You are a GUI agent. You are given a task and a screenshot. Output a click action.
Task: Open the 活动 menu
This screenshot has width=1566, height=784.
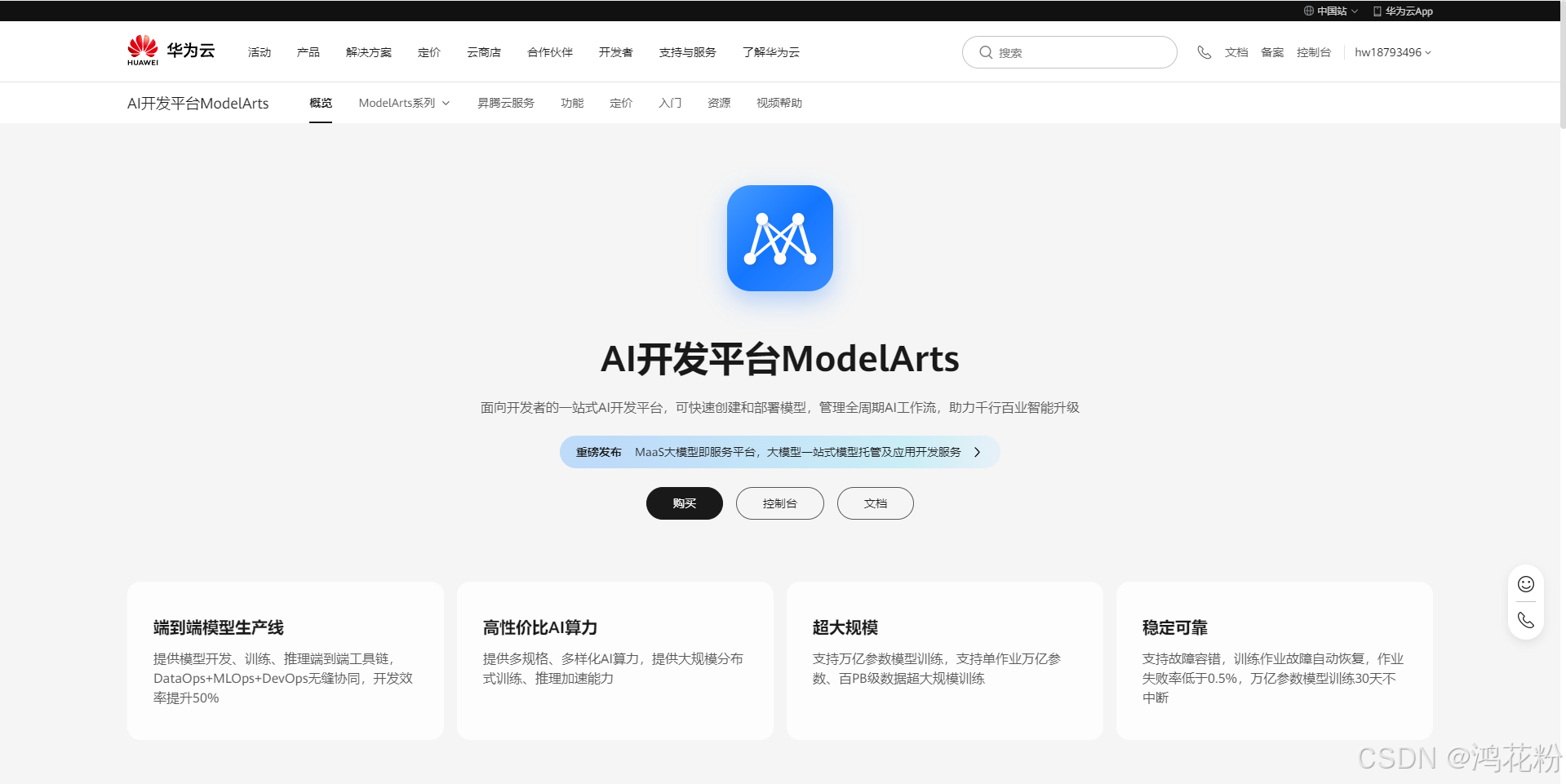click(x=260, y=52)
